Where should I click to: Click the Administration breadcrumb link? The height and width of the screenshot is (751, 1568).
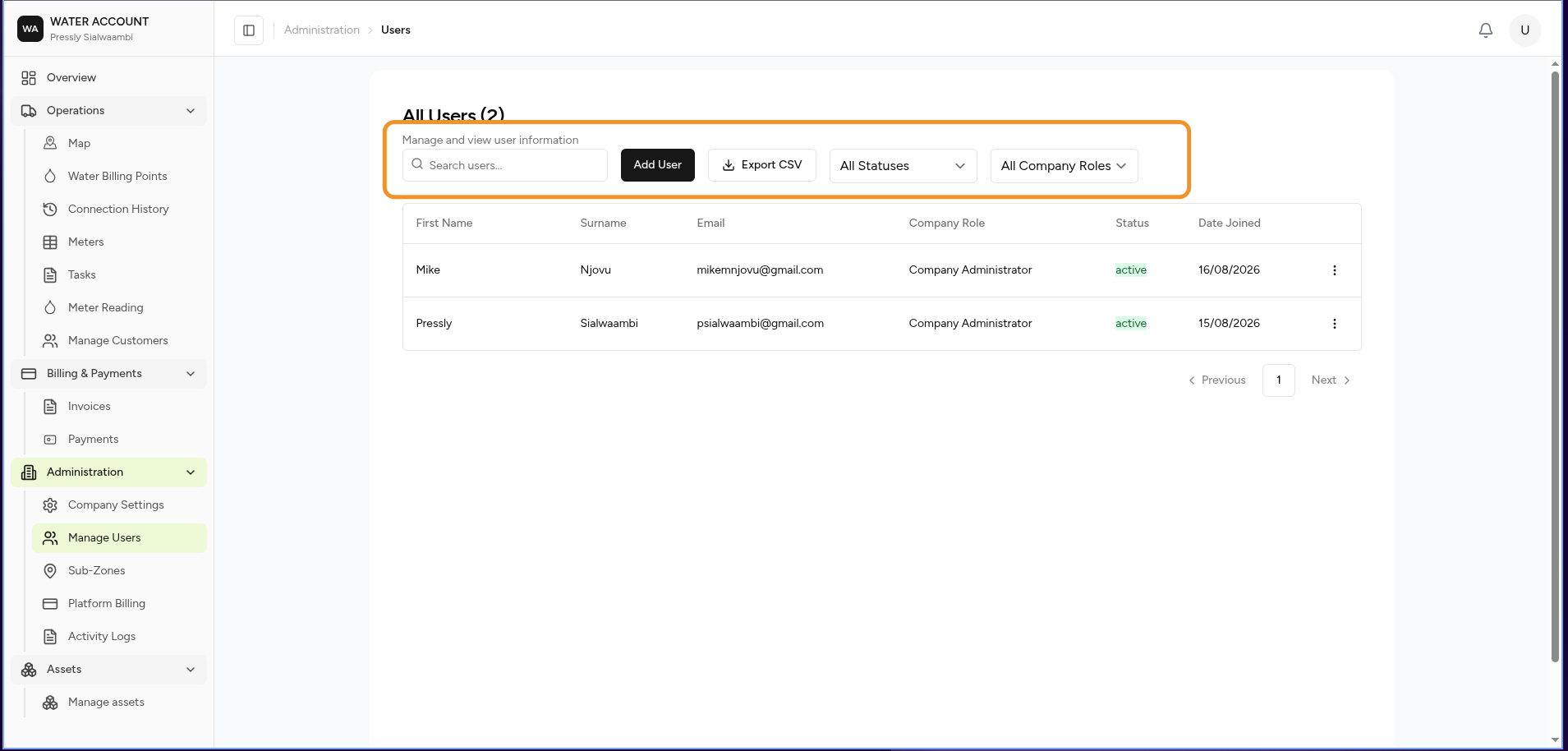coord(322,30)
